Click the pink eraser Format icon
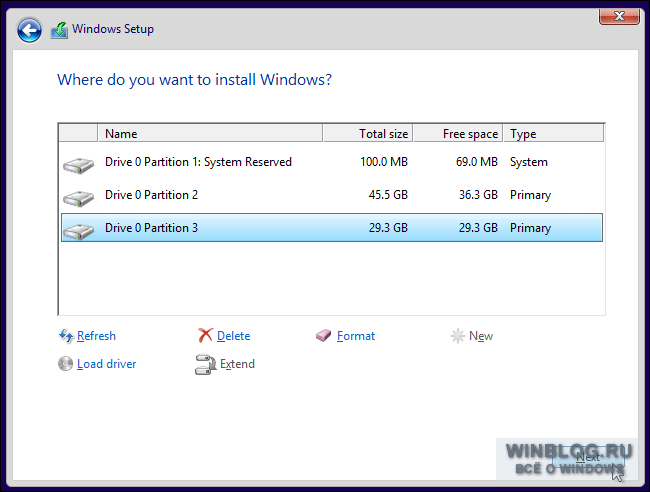Viewport: 650px width, 492px height. click(323, 335)
